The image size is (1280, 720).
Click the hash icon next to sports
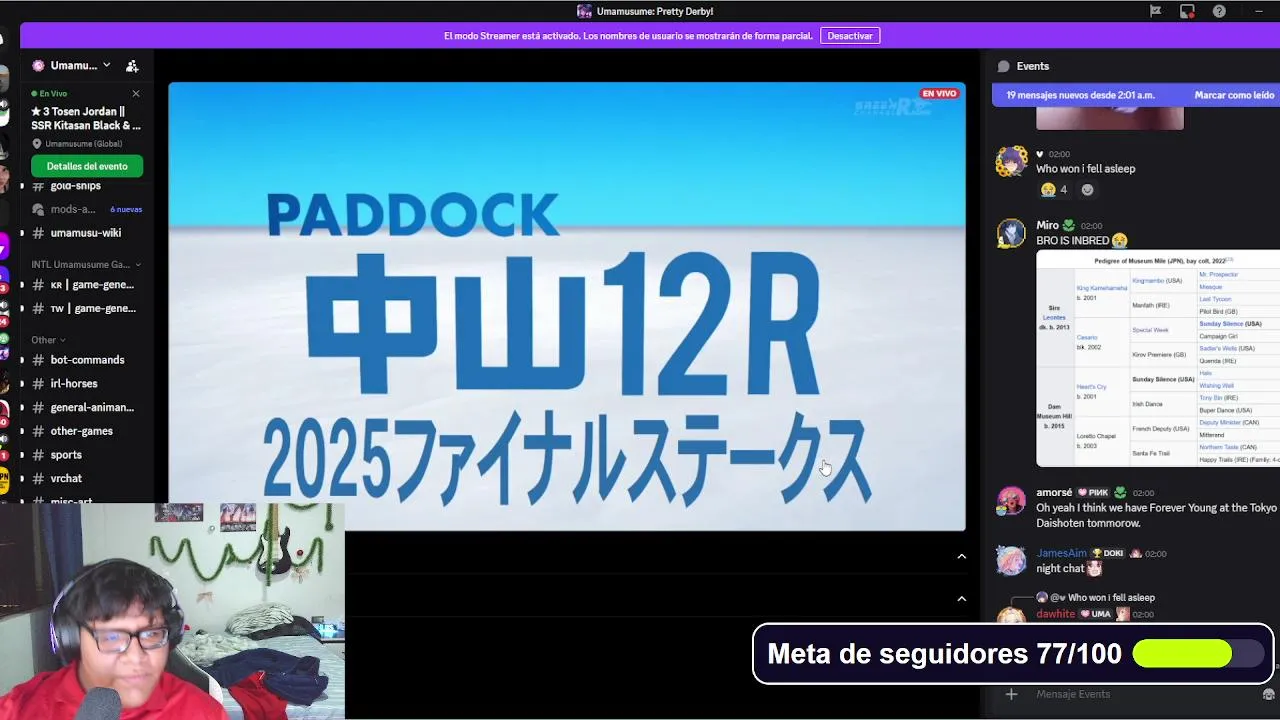point(37,455)
